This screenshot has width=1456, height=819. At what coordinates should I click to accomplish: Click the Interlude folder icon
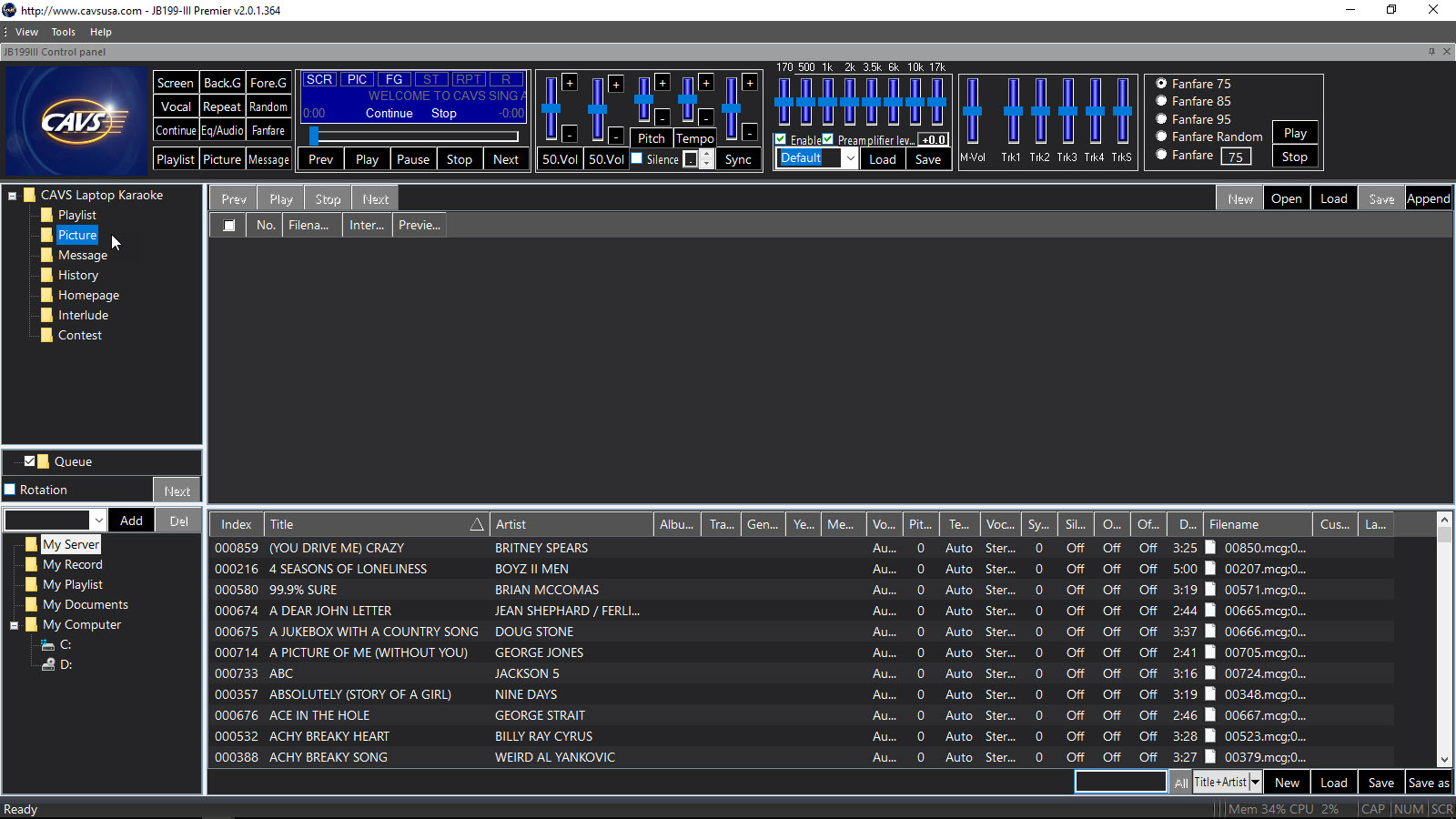point(47,315)
